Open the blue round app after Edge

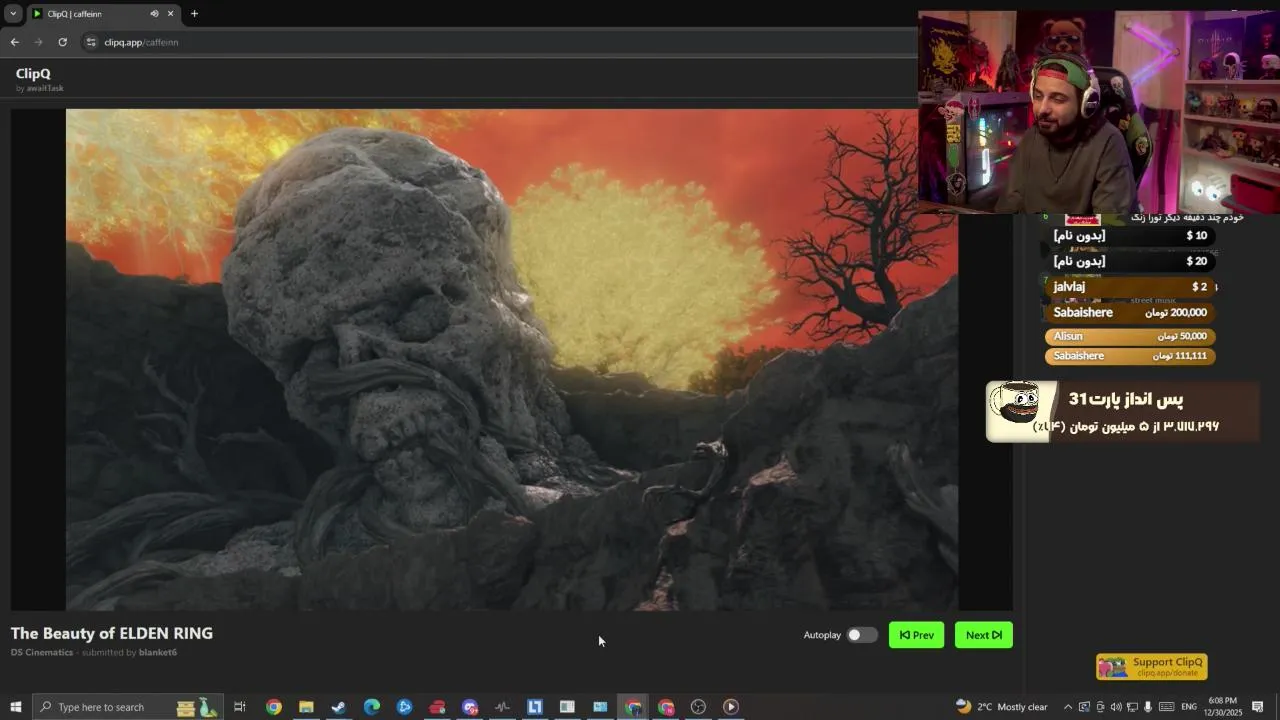click(x=404, y=707)
